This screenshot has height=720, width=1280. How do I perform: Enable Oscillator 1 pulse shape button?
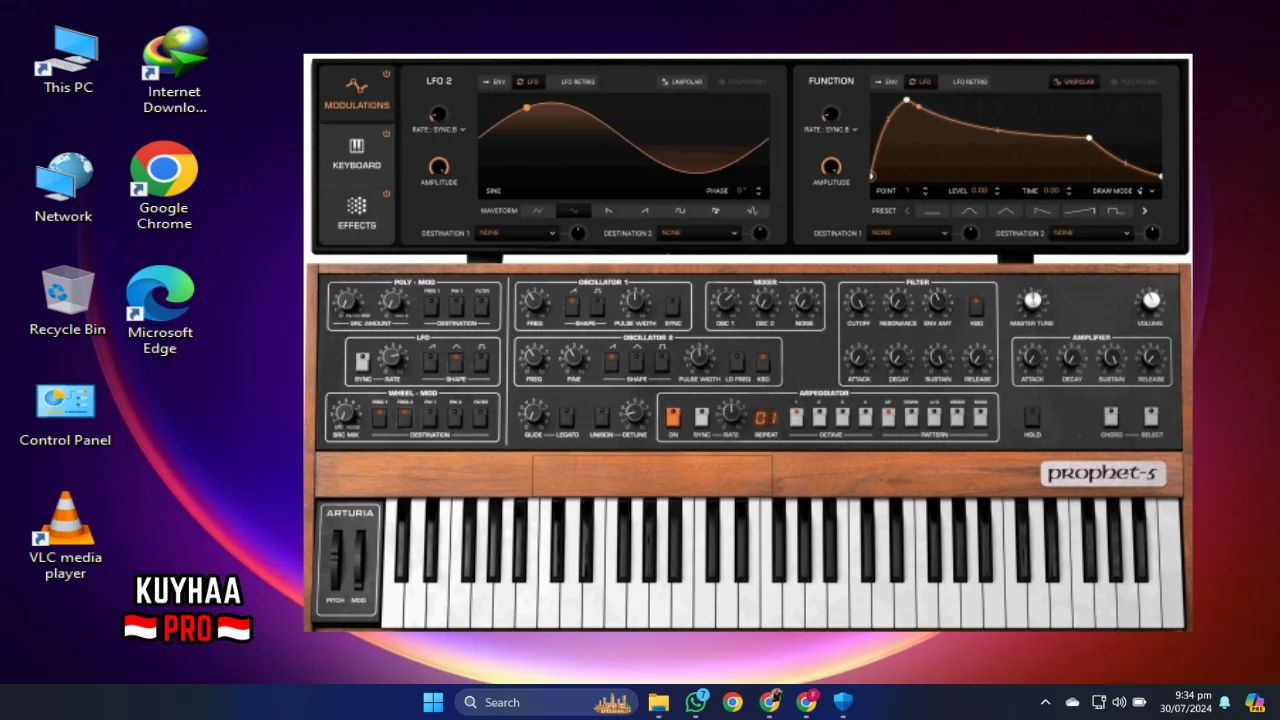pos(598,304)
